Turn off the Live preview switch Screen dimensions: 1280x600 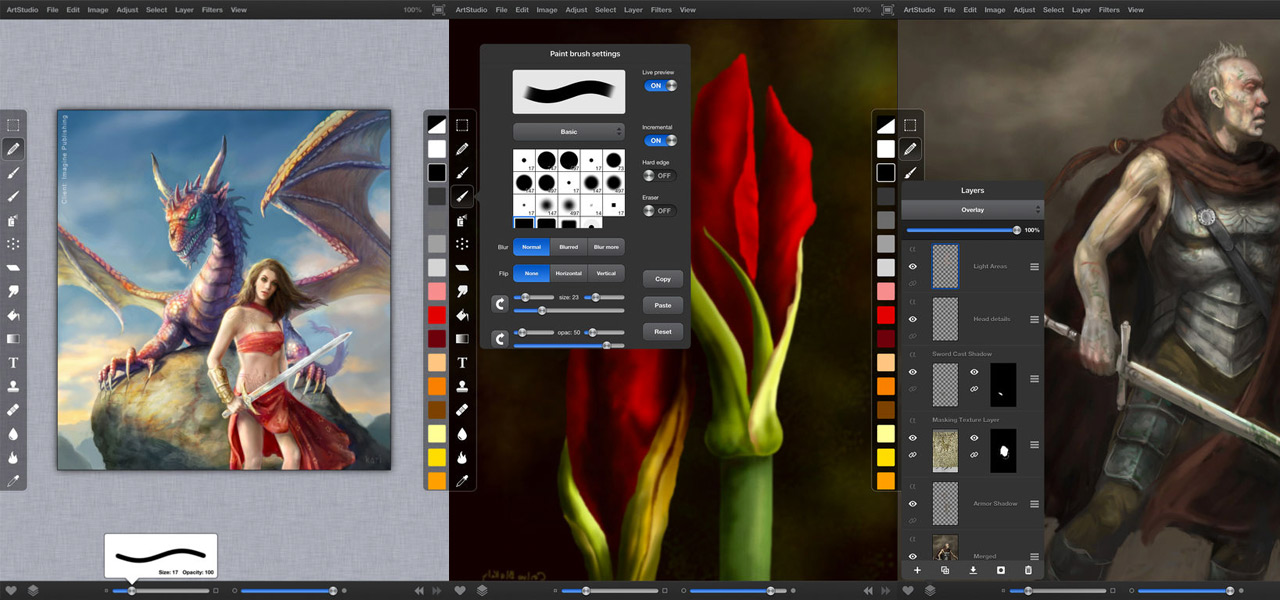point(659,86)
